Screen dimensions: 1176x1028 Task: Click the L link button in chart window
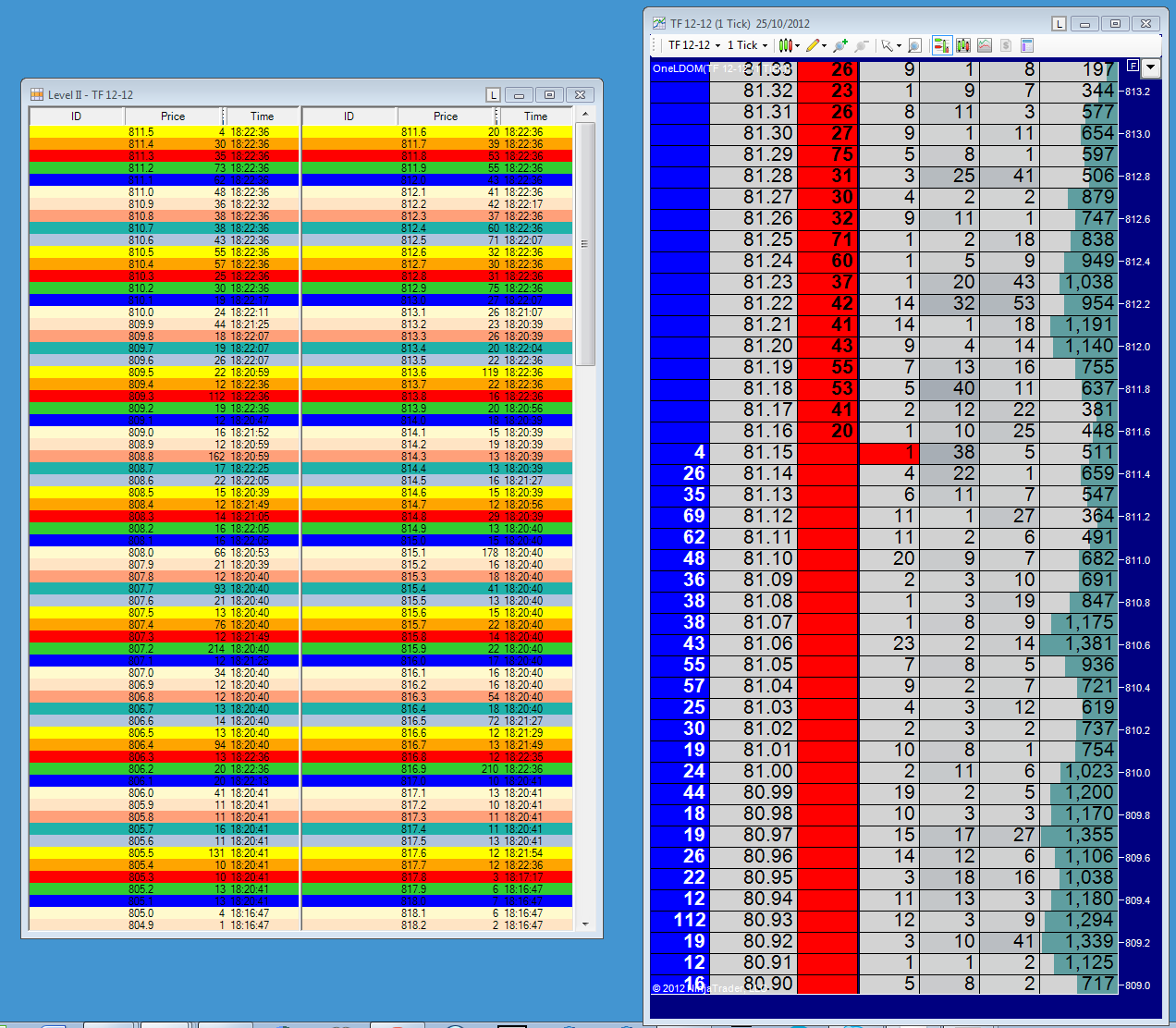(x=1060, y=24)
